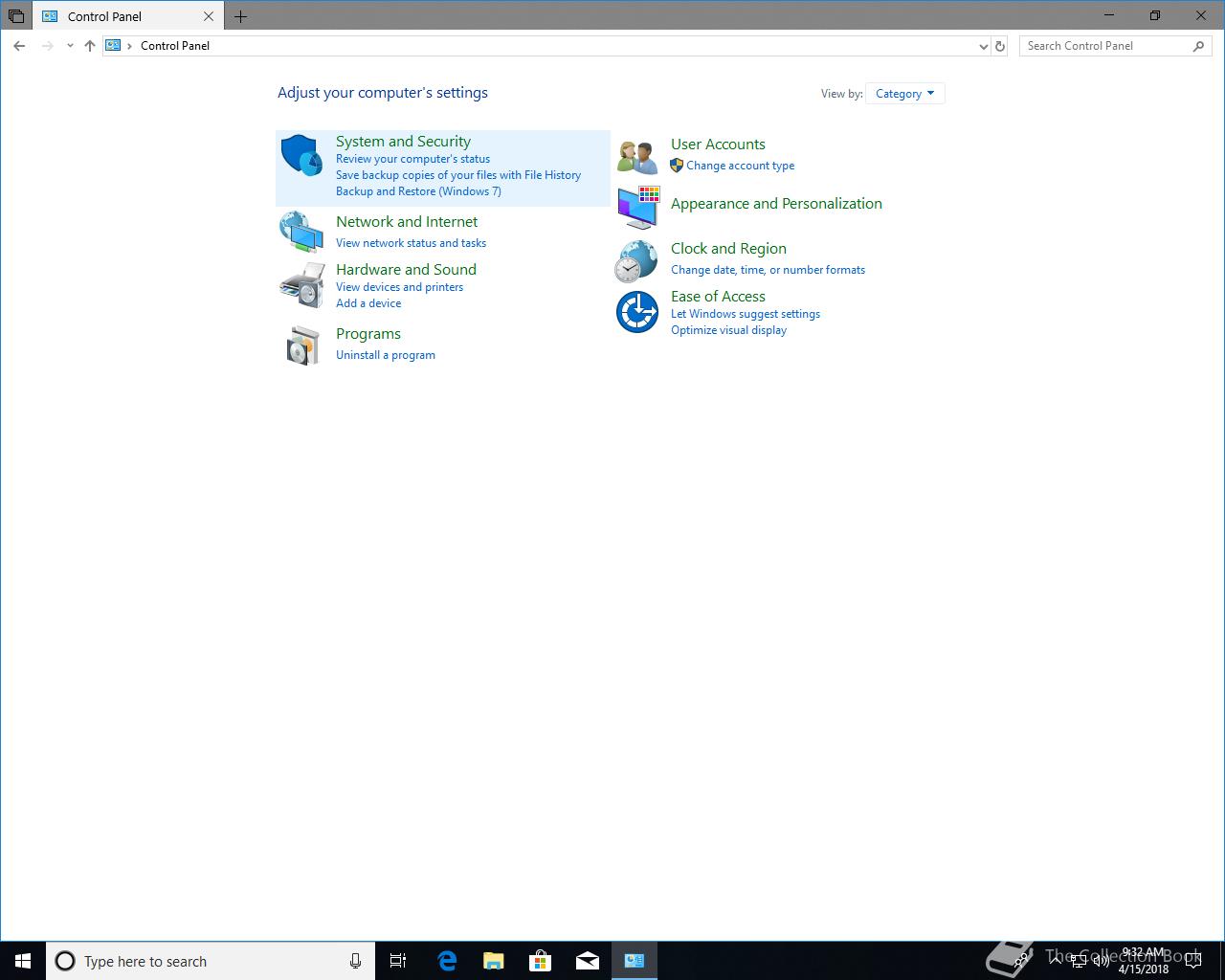The height and width of the screenshot is (980, 1225).
Task: Click the Cortana microphone icon
Action: point(355,961)
